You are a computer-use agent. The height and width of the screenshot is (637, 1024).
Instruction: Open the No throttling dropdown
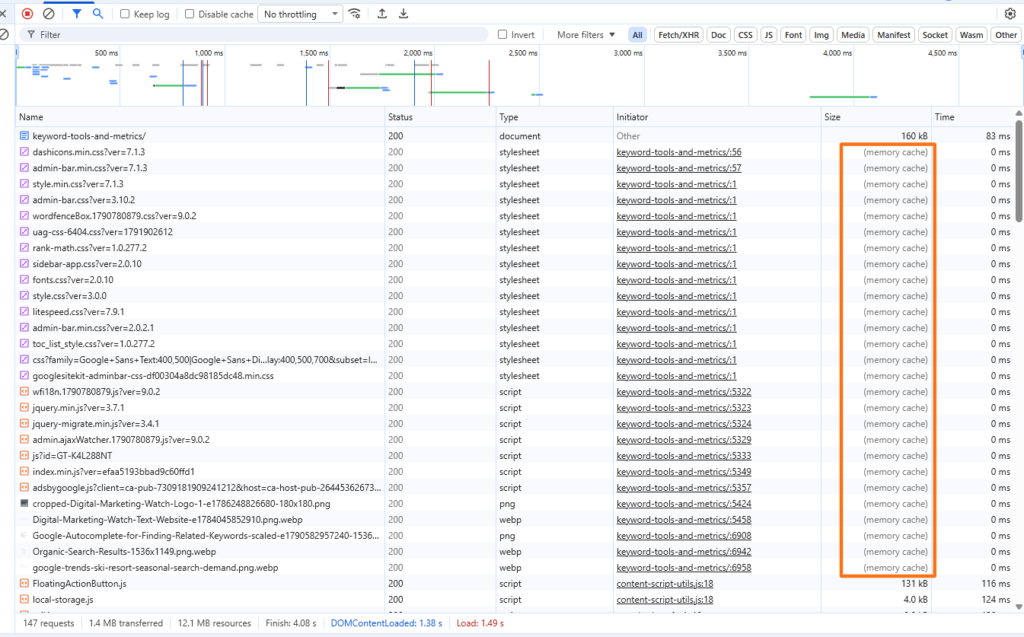(x=300, y=14)
